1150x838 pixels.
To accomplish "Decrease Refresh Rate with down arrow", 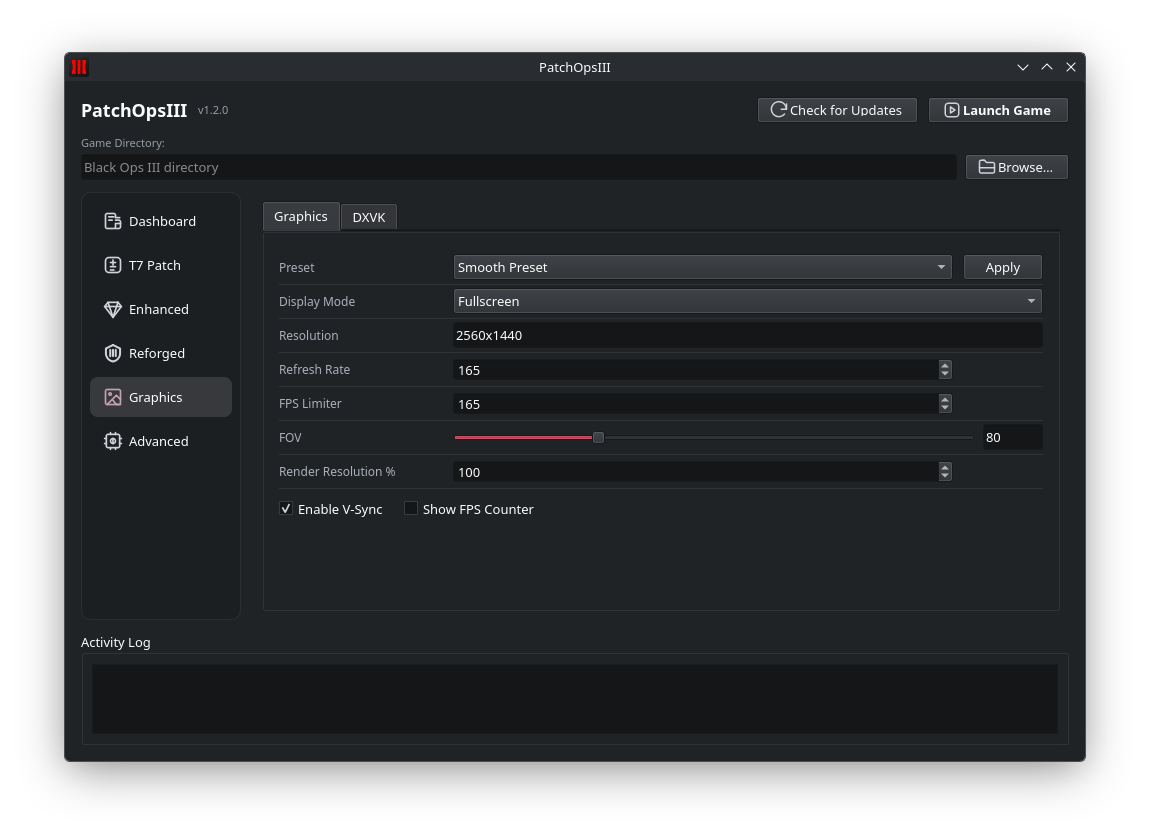I will [945, 374].
